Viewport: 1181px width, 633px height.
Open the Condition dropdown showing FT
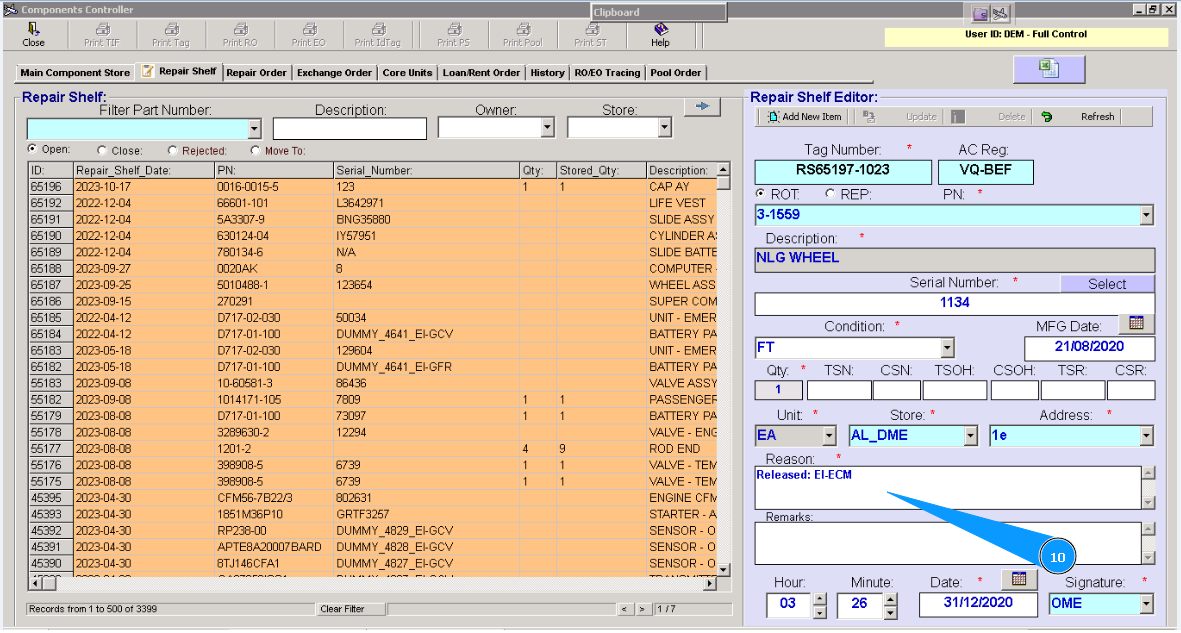click(947, 348)
